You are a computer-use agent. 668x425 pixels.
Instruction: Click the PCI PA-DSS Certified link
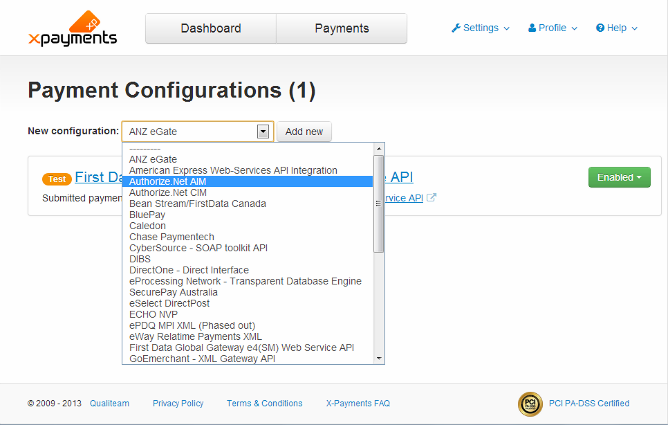(x=589, y=403)
